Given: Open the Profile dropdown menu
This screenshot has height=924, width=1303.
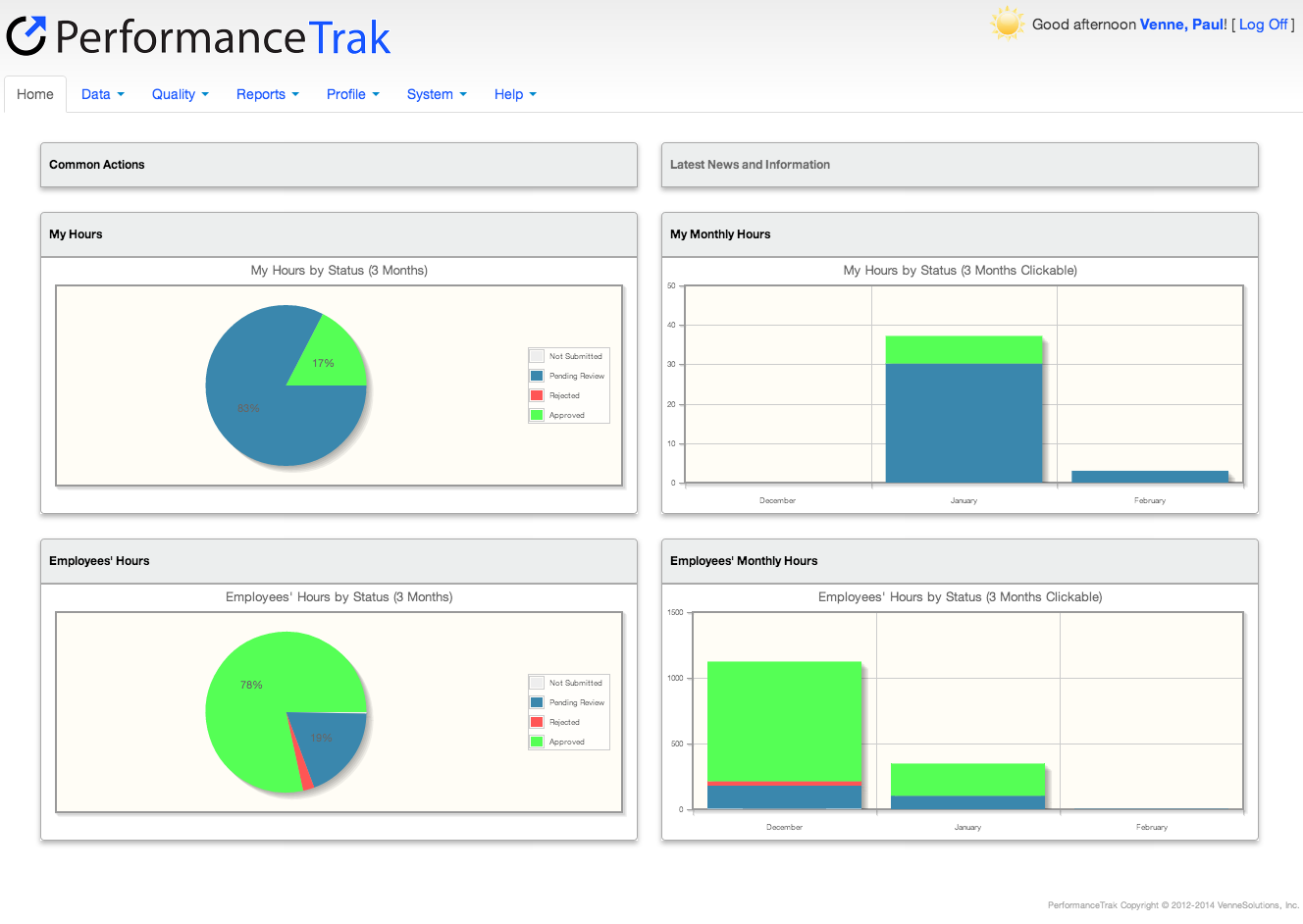Looking at the screenshot, I should point(353,94).
